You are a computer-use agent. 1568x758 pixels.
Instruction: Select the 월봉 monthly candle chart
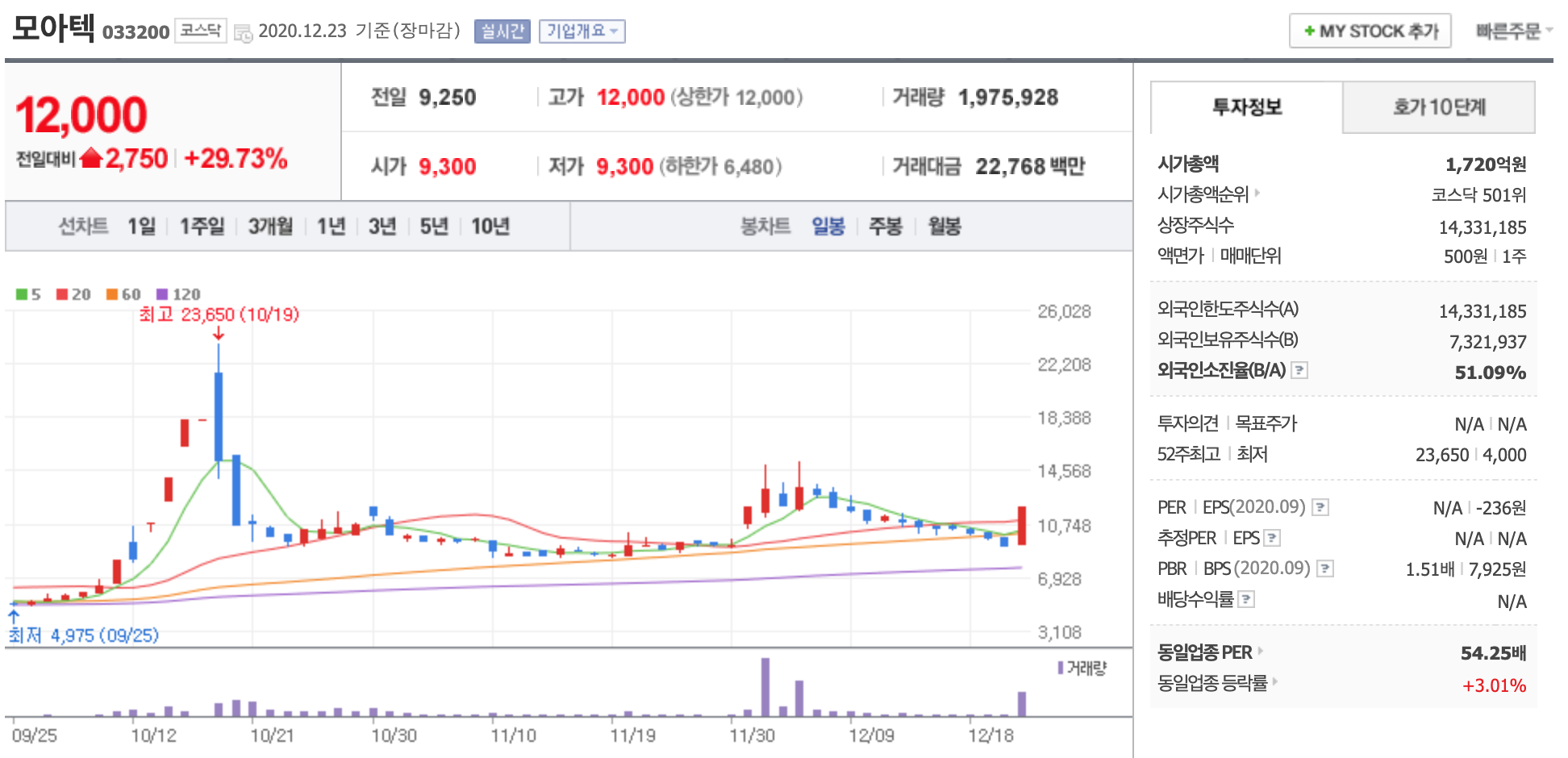(x=945, y=227)
